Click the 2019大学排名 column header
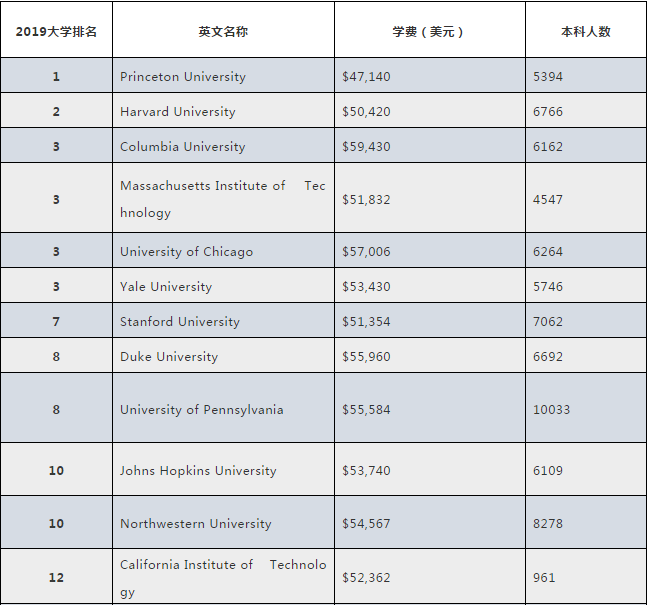 click(x=56, y=31)
